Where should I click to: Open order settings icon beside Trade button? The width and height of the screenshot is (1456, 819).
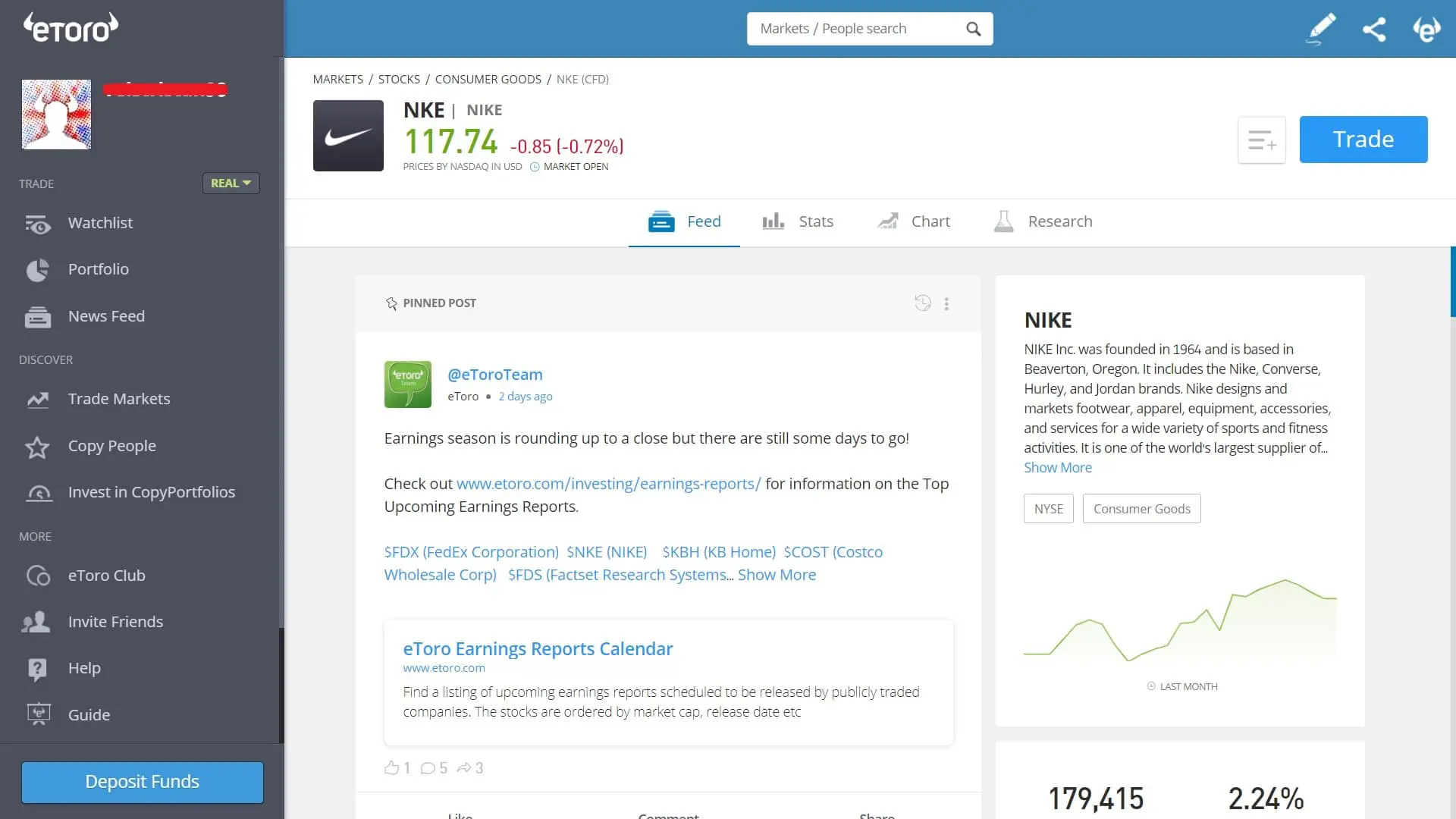[x=1261, y=140]
